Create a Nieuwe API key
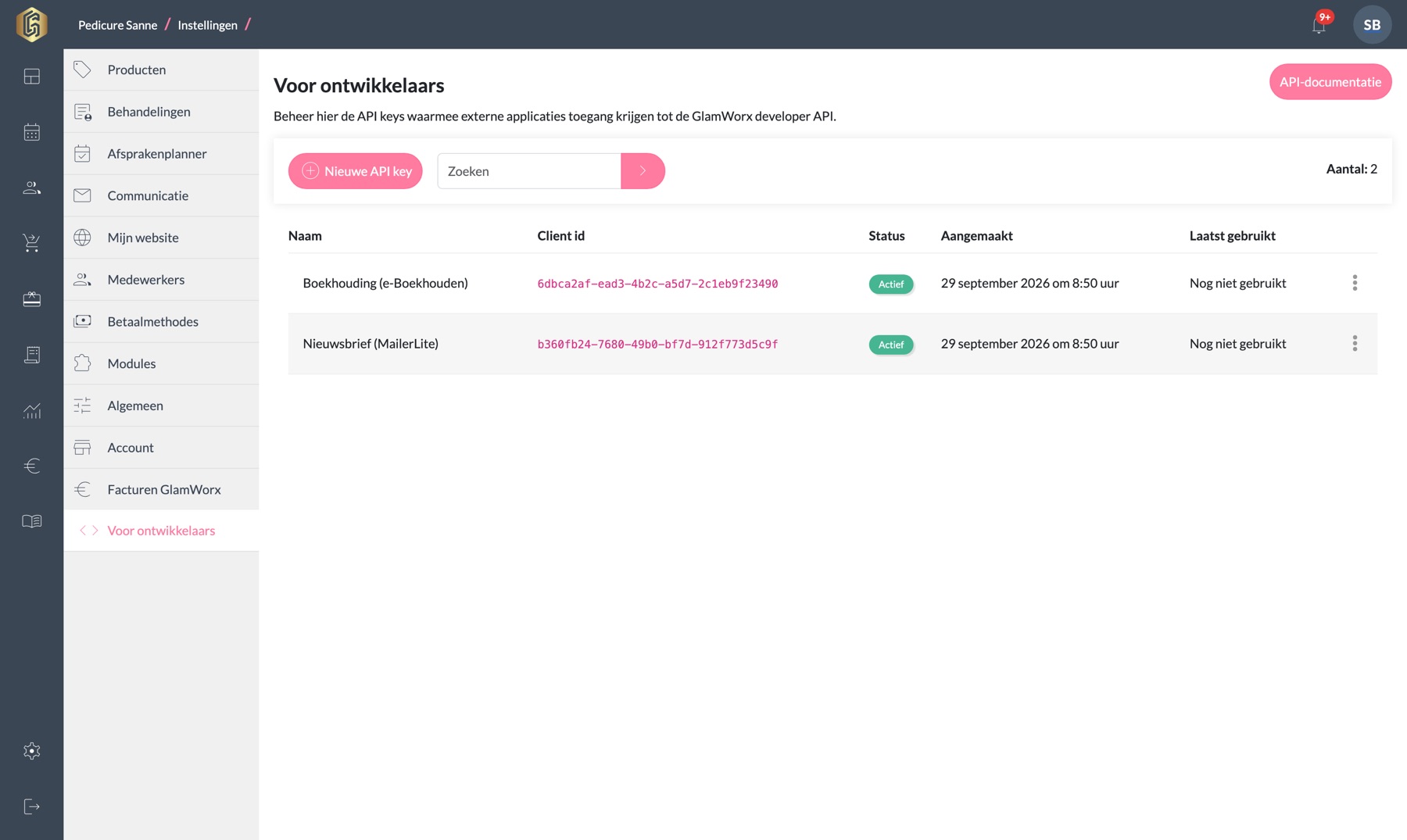1407x840 pixels. [355, 171]
